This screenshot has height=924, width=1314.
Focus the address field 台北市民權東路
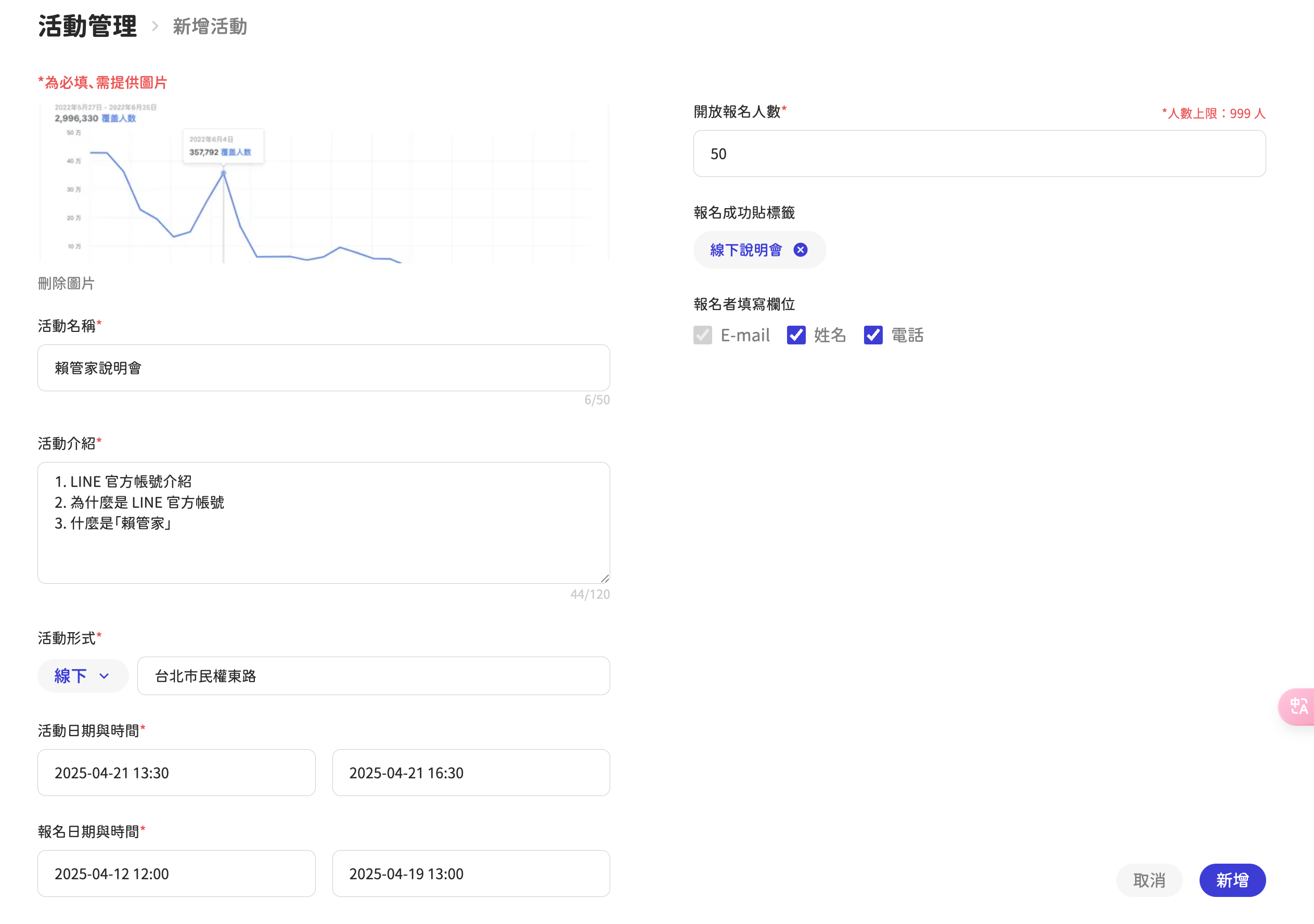click(373, 675)
